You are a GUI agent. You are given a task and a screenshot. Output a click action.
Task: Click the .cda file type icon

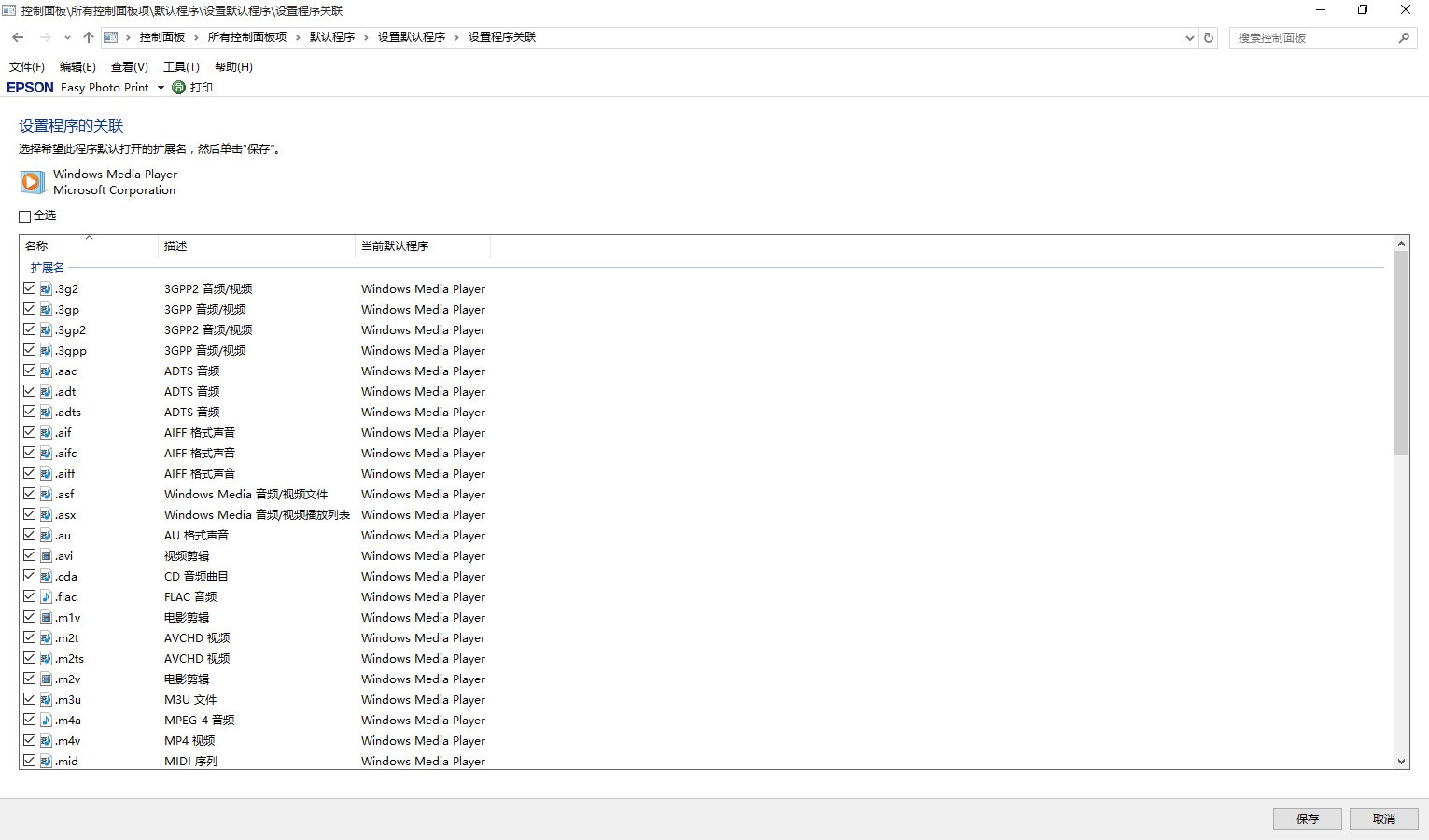46,576
